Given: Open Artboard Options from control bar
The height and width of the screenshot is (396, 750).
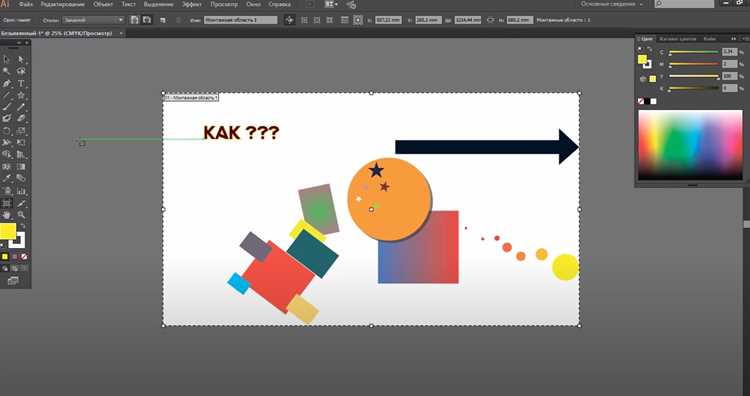Looking at the screenshot, I should point(344,20).
